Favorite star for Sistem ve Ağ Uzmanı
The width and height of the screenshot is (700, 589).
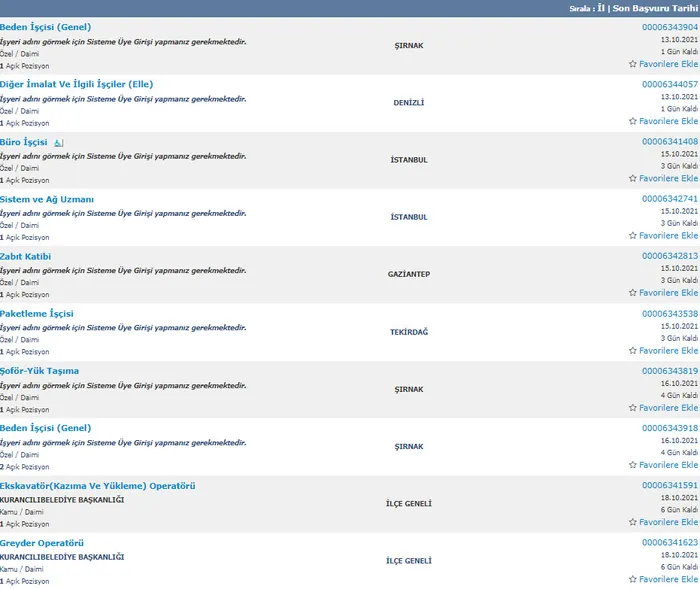pyautogui.click(x=632, y=236)
